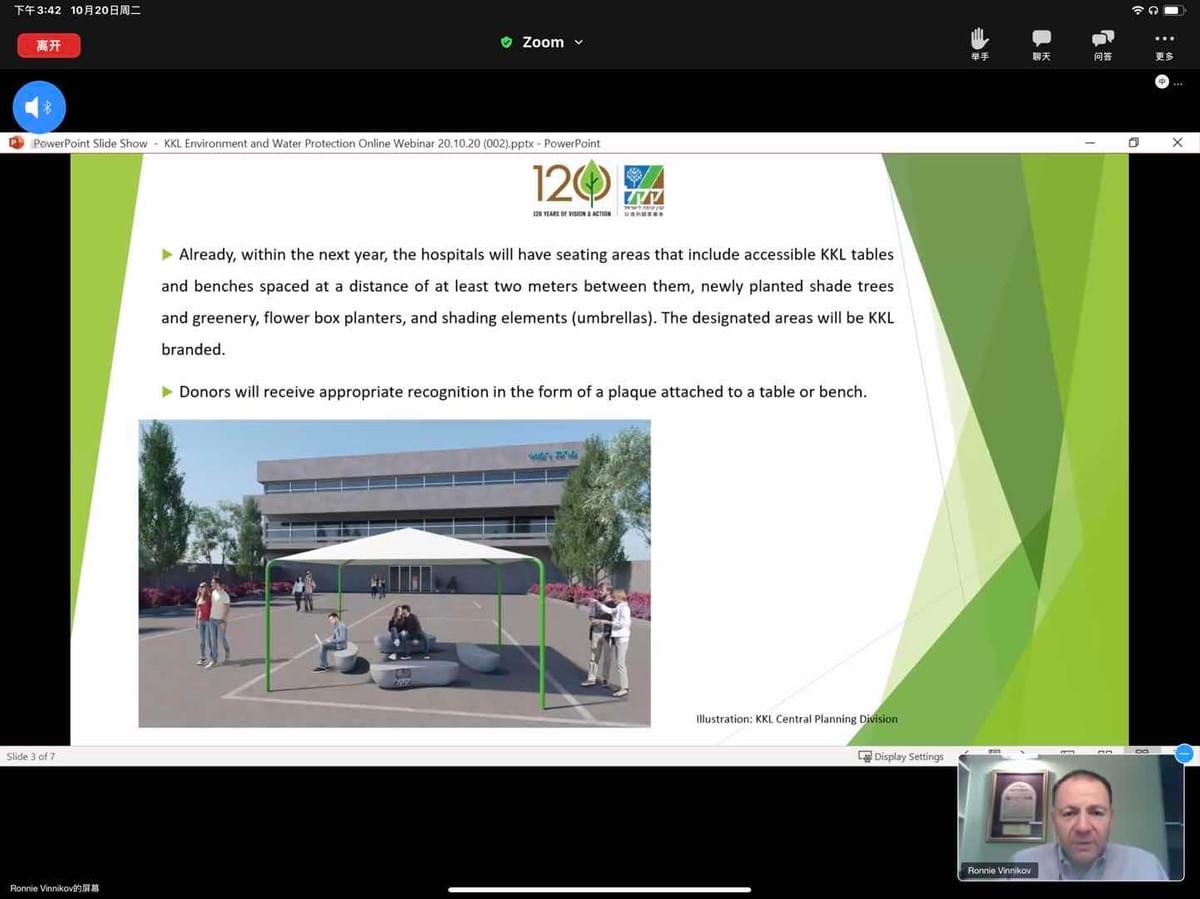Click the headphones status icon

(x=1153, y=10)
